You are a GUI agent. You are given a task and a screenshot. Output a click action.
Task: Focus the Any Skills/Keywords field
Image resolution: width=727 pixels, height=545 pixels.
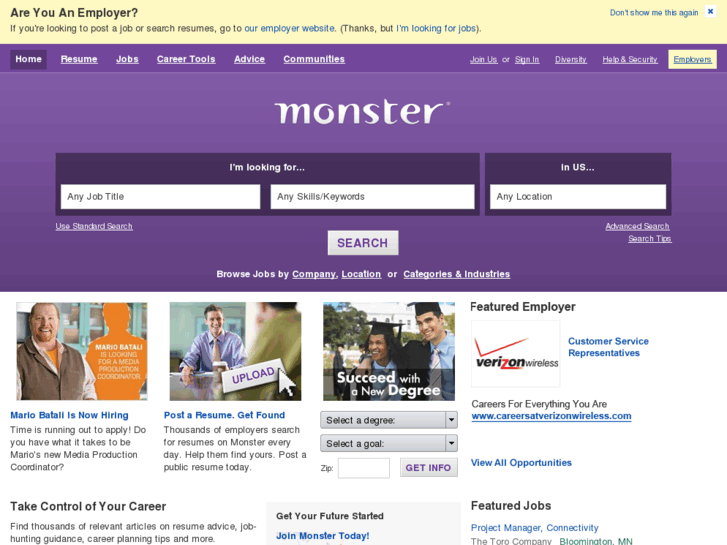point(372,197)
